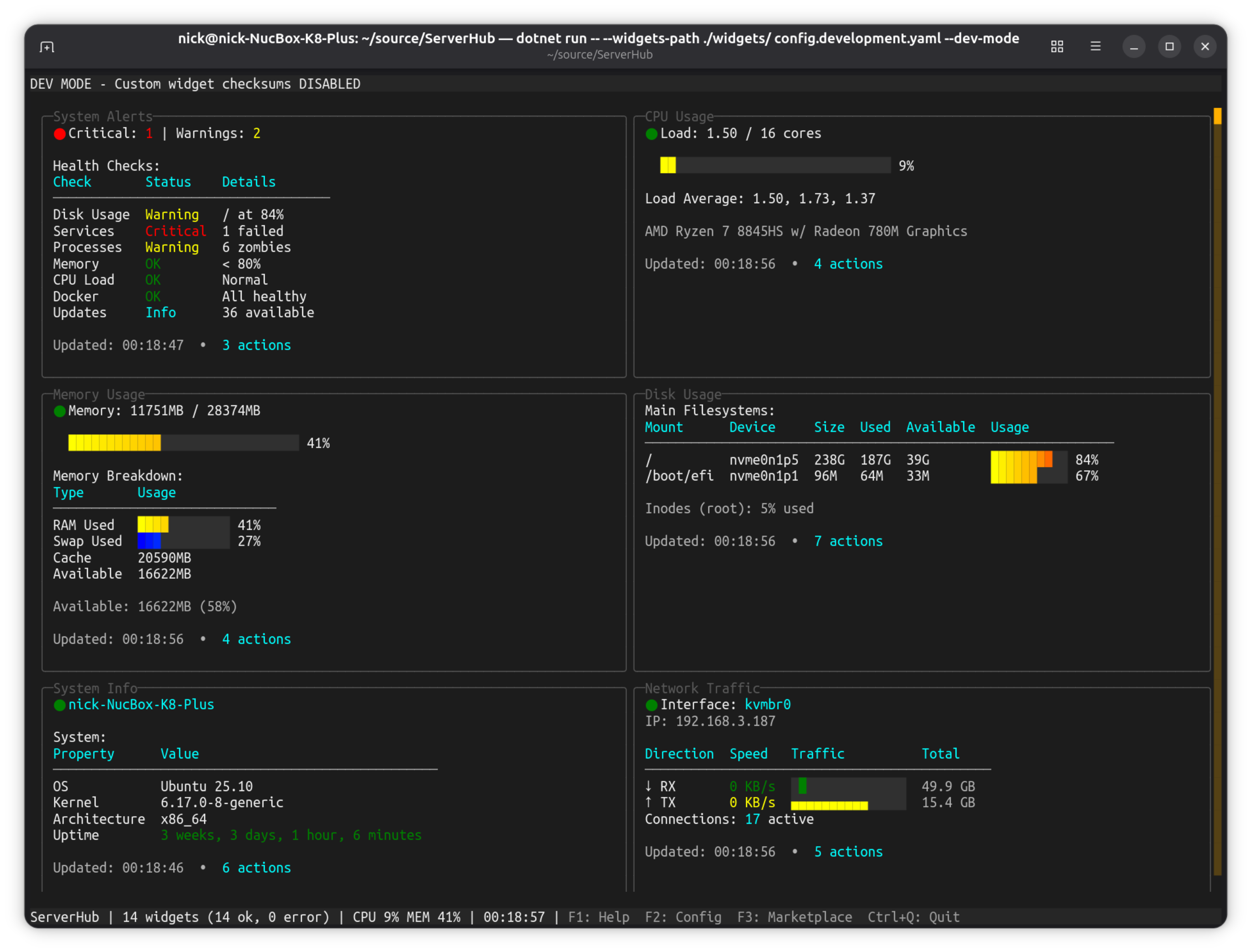Click 'Ubuntu 25.10' OS value
Viewport: 1251px width, 952px height.
(206, 787)
